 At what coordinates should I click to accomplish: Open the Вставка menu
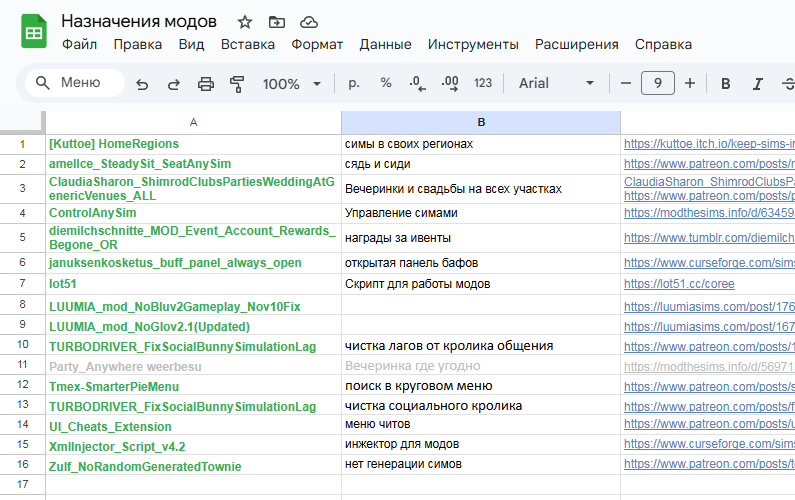[x=247, y=45]
